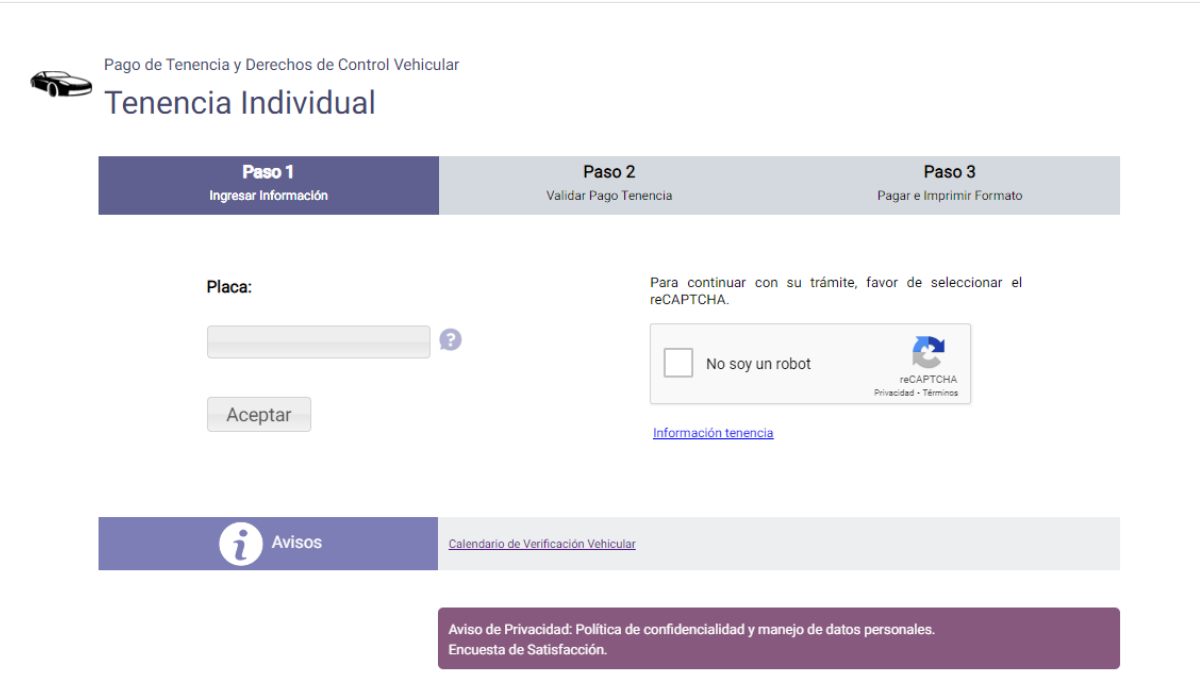This screenshot has height=700, width=1200.
Task: Check the No soy un robot checkbox
Action: click(679, 363)
